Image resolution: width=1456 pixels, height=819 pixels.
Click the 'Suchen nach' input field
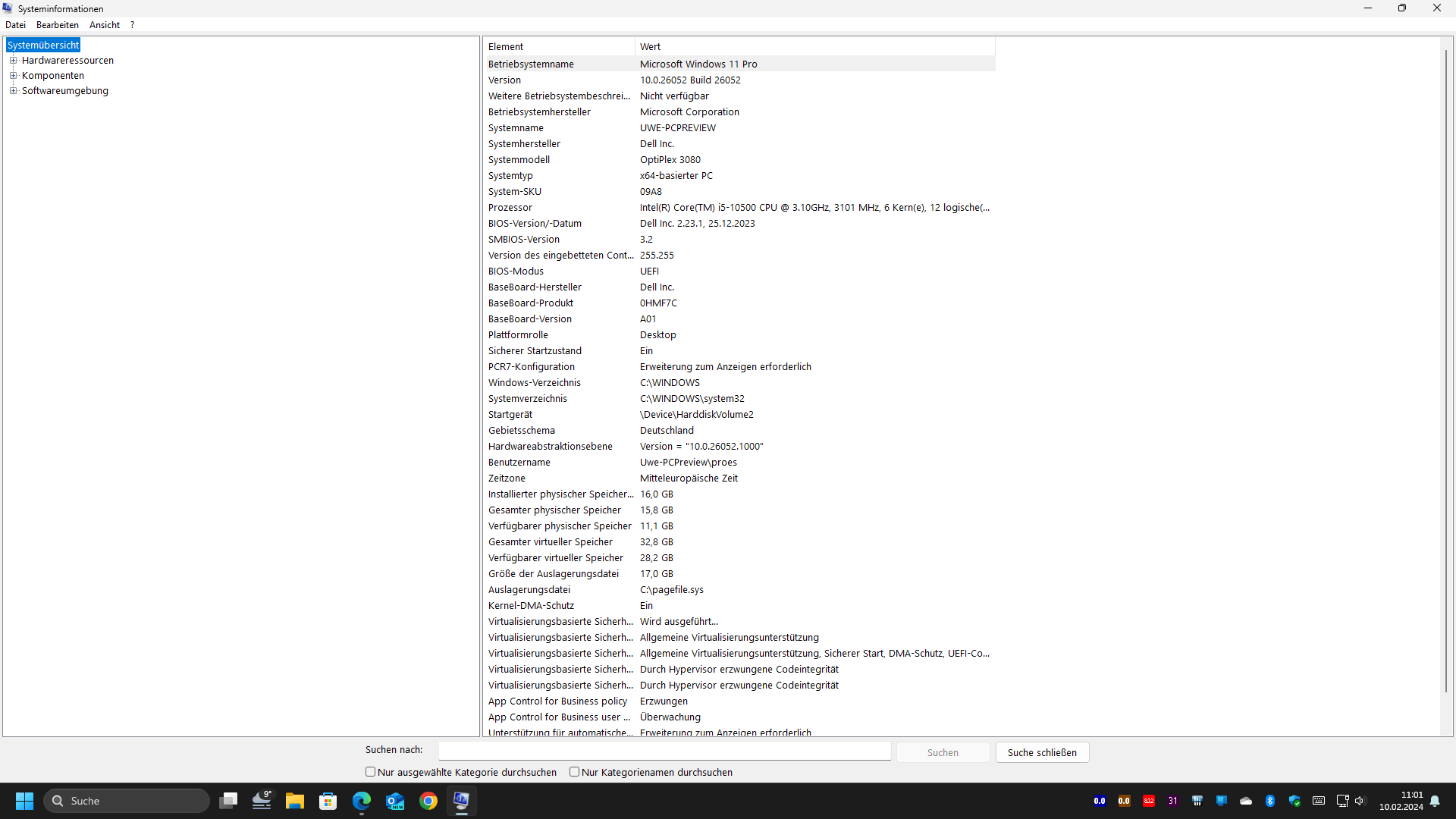point(664,751)
